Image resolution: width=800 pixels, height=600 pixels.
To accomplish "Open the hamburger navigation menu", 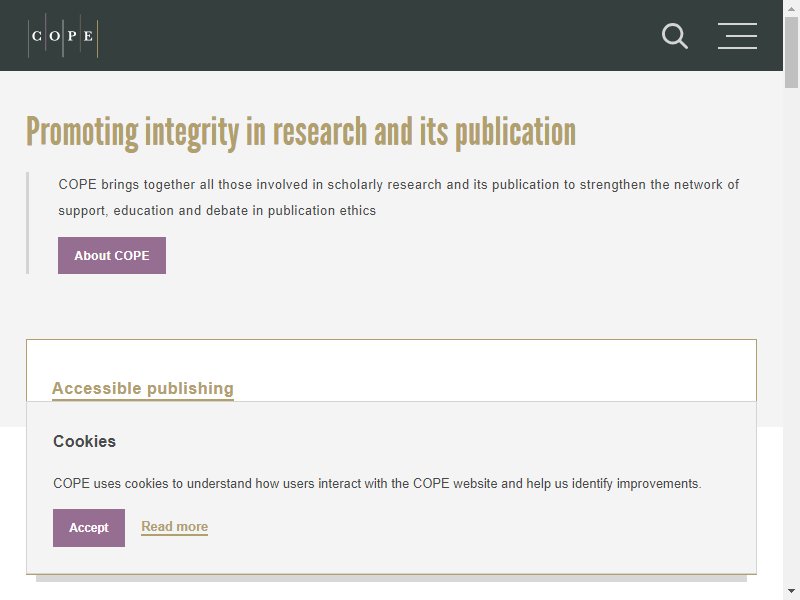I will (x=737, y=36).
